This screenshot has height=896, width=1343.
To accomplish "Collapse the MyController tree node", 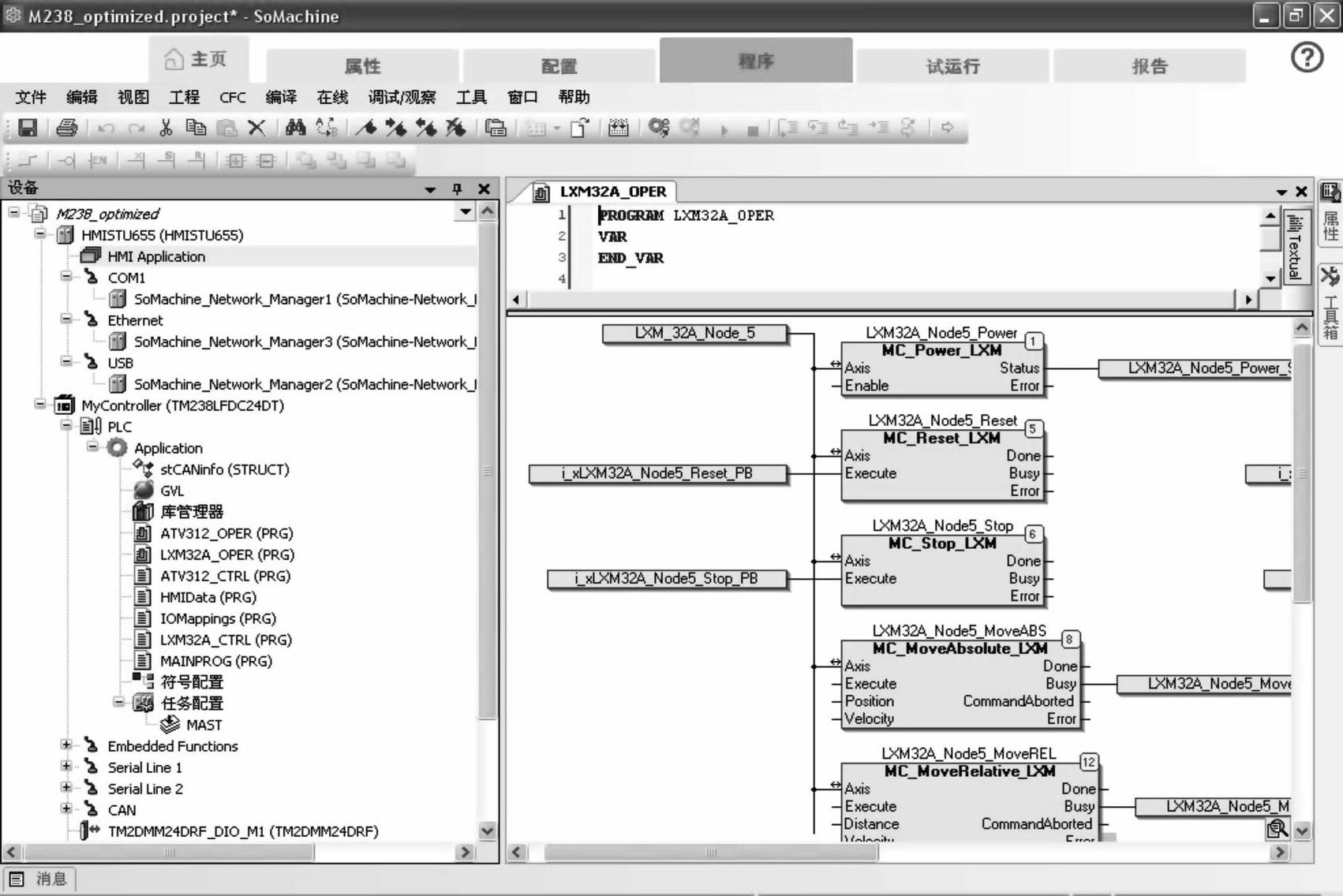I will 40,405.
